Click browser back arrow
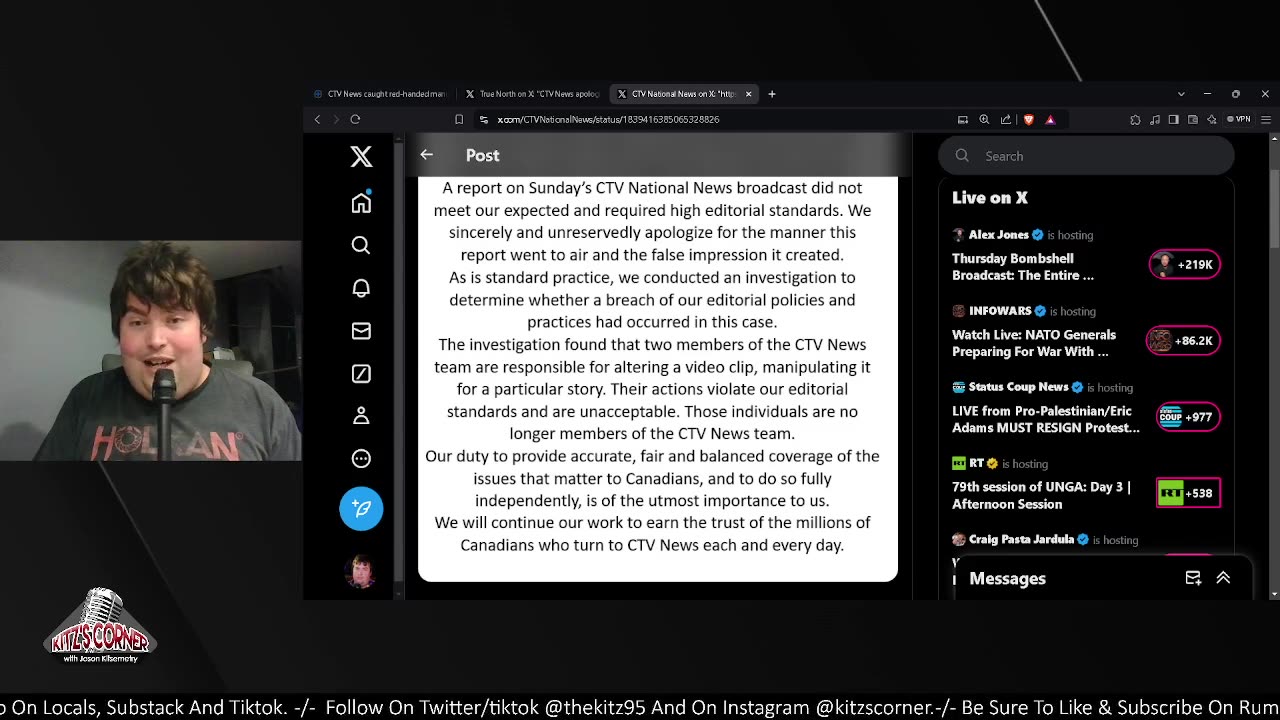The image size is (1280, 720). pyautogui.click(x=318, y=119)
